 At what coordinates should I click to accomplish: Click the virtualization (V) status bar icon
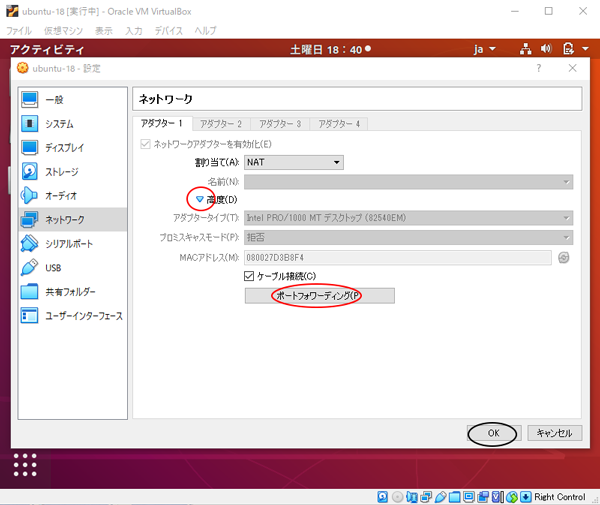497,497
